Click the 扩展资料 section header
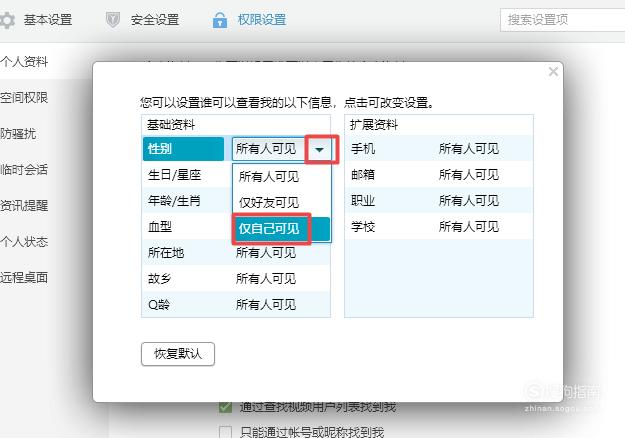625x438 pixels. pos(374,125)
